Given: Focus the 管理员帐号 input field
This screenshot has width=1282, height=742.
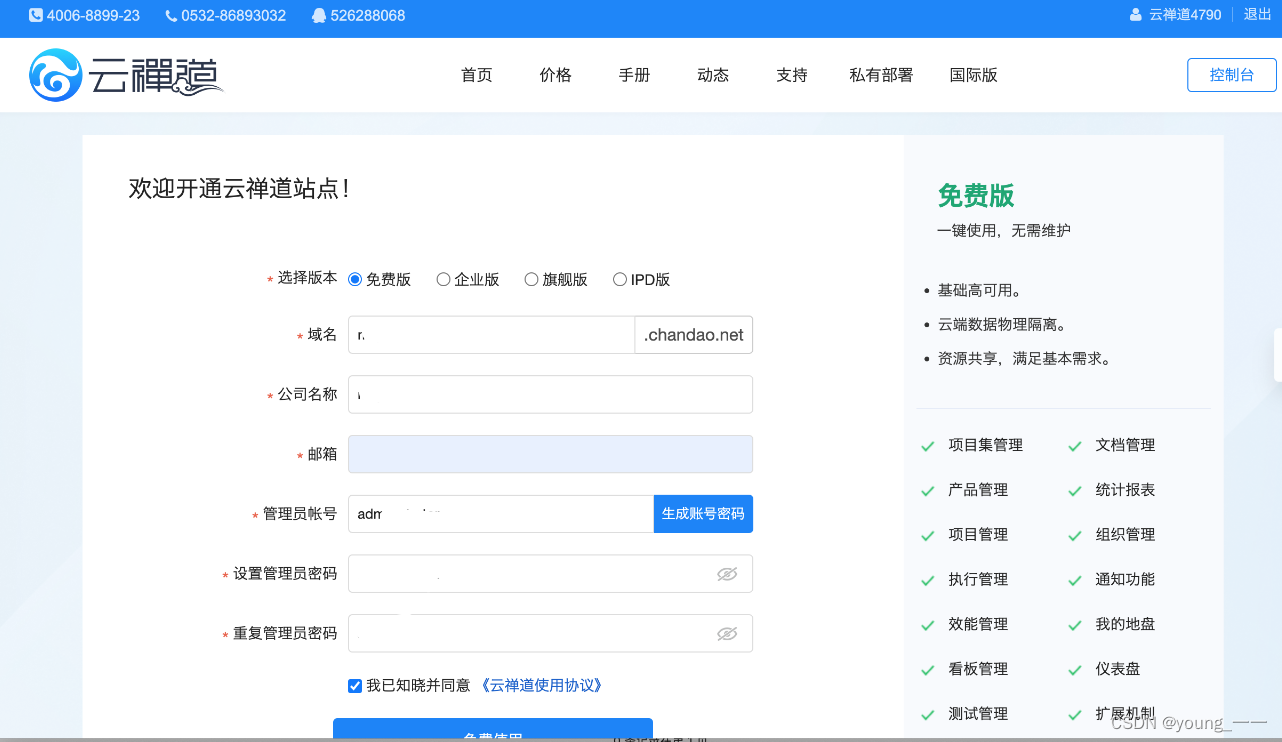Looking at the screenshot, I should click(501, 514).
